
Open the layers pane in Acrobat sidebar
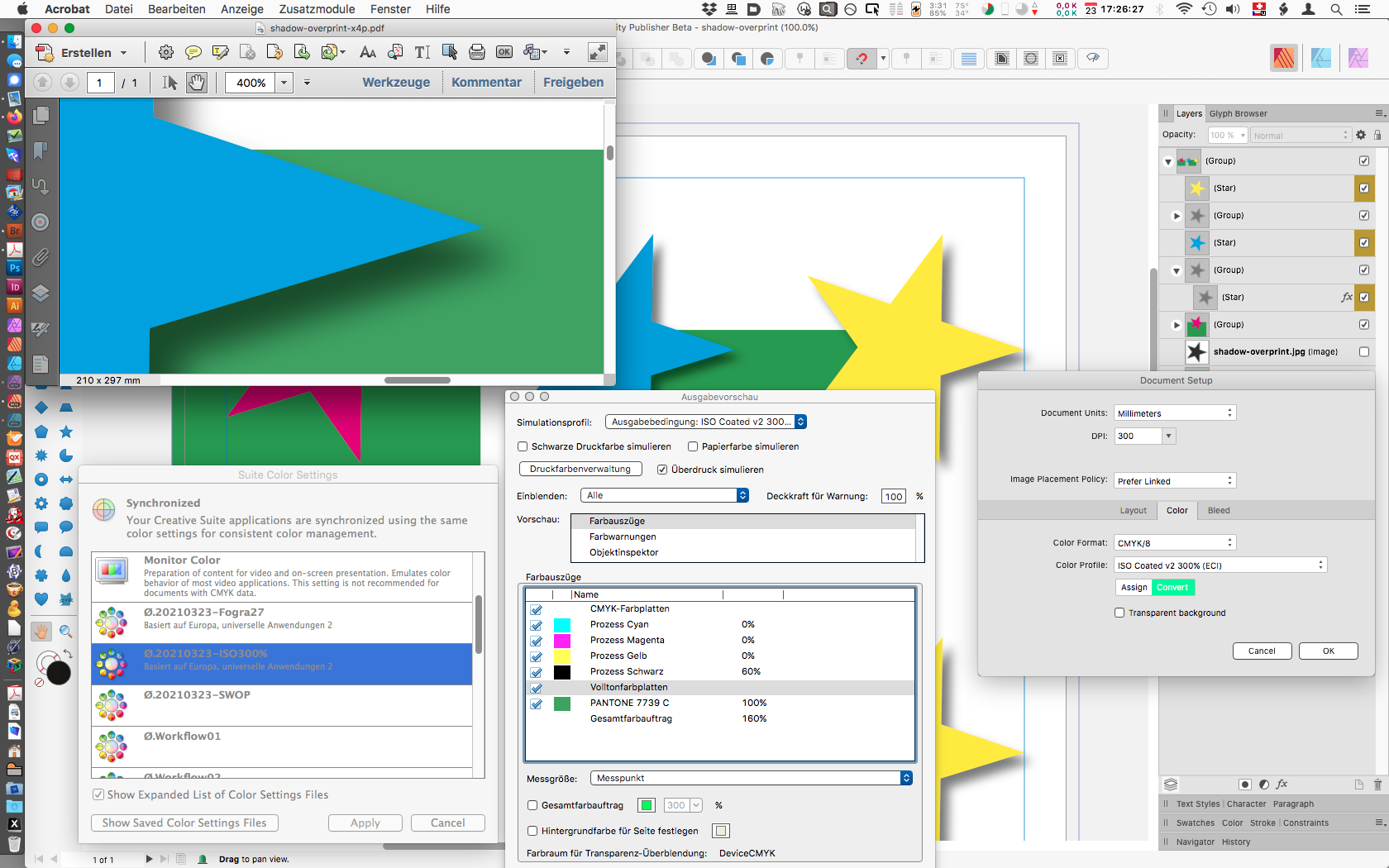tap(41, 293)
